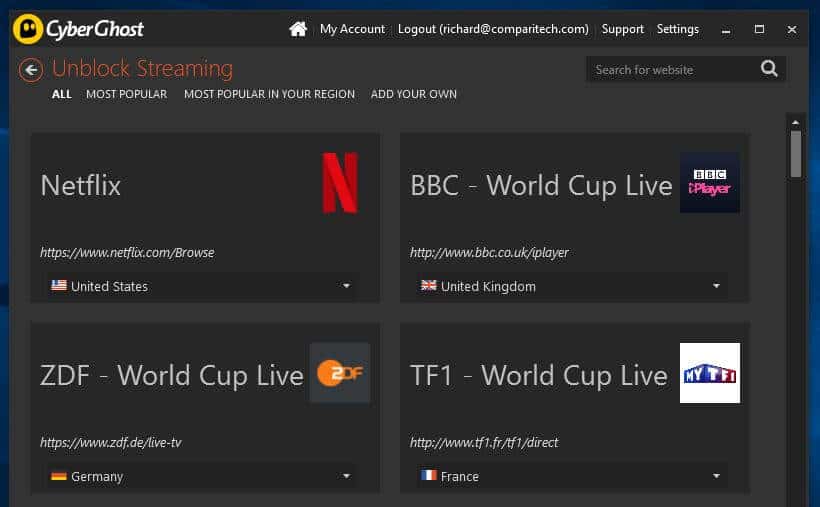The height and width of the screenshot is (507, 820).
Task: Click the TF1 - World Cup Live title
Action: click(539, 375)
